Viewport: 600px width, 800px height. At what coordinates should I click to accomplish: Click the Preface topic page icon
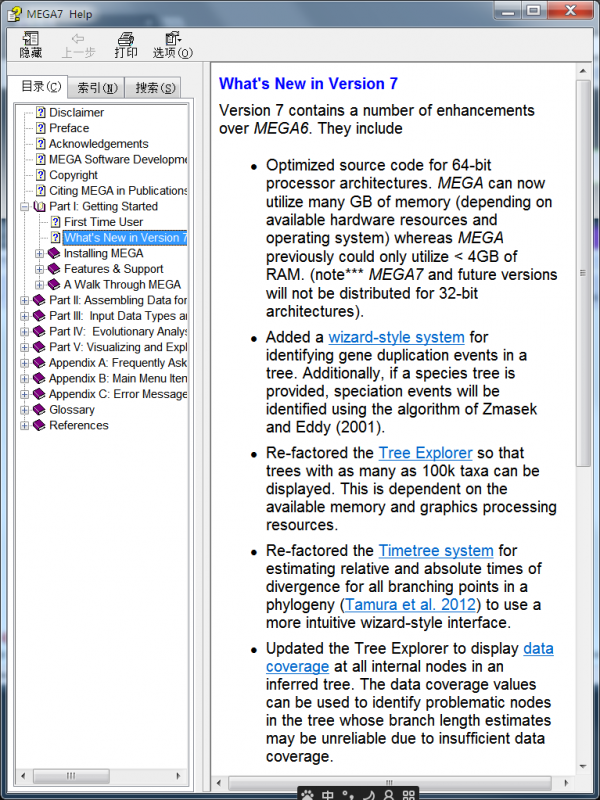[x=41, y=128]
